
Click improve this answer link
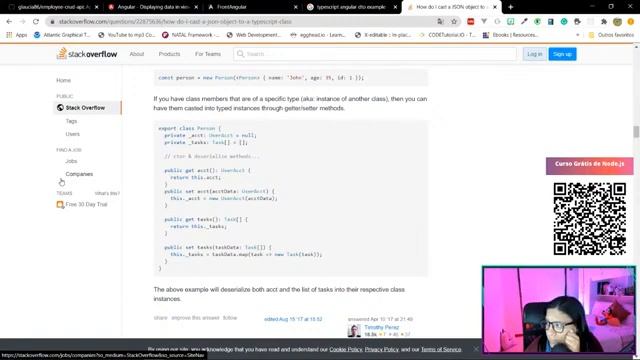click(195, 318)
